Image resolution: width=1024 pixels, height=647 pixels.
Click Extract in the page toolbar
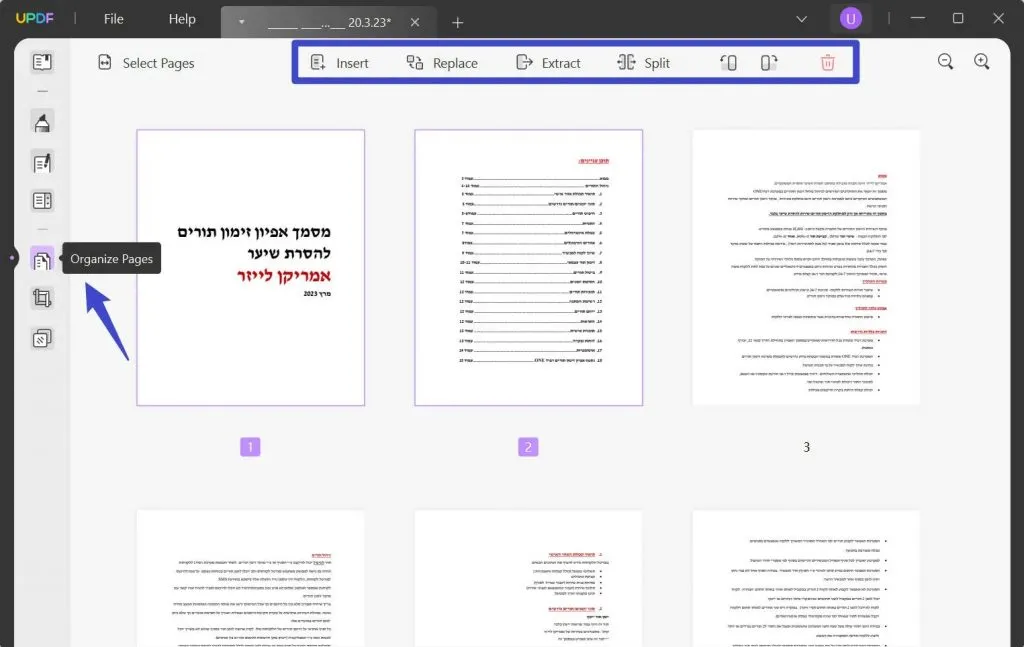548,63
